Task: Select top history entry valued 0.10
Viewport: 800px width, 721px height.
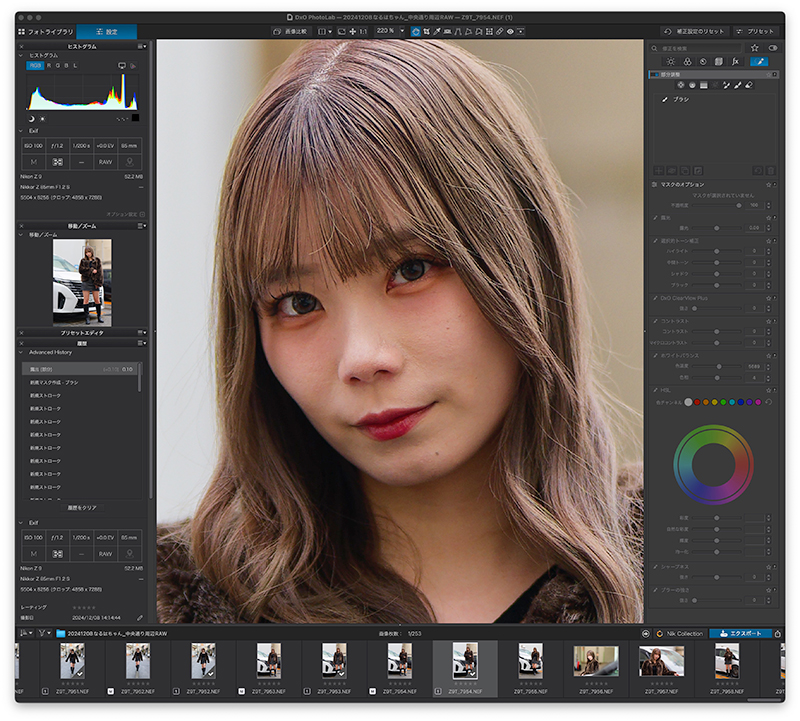Action: click(x=79, y=369)
